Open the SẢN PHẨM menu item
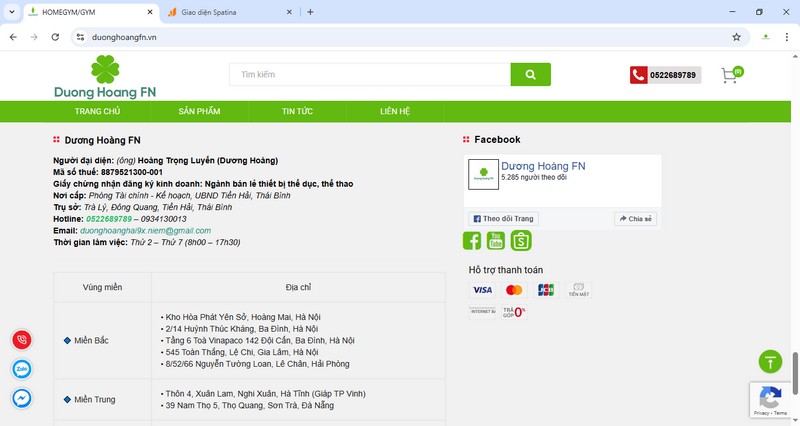 [199, 111]
